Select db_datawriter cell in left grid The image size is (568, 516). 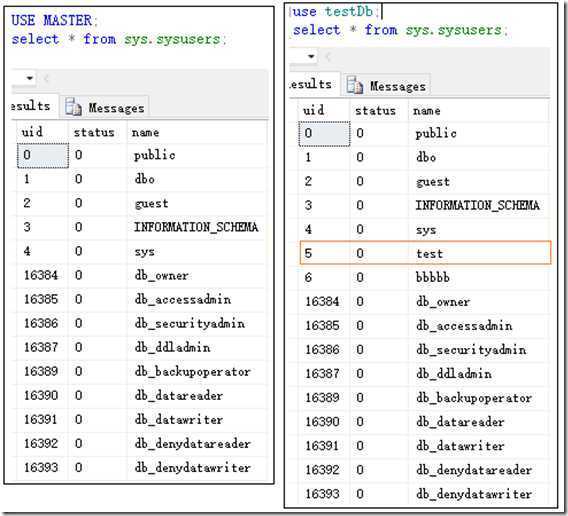click(197, 420)
